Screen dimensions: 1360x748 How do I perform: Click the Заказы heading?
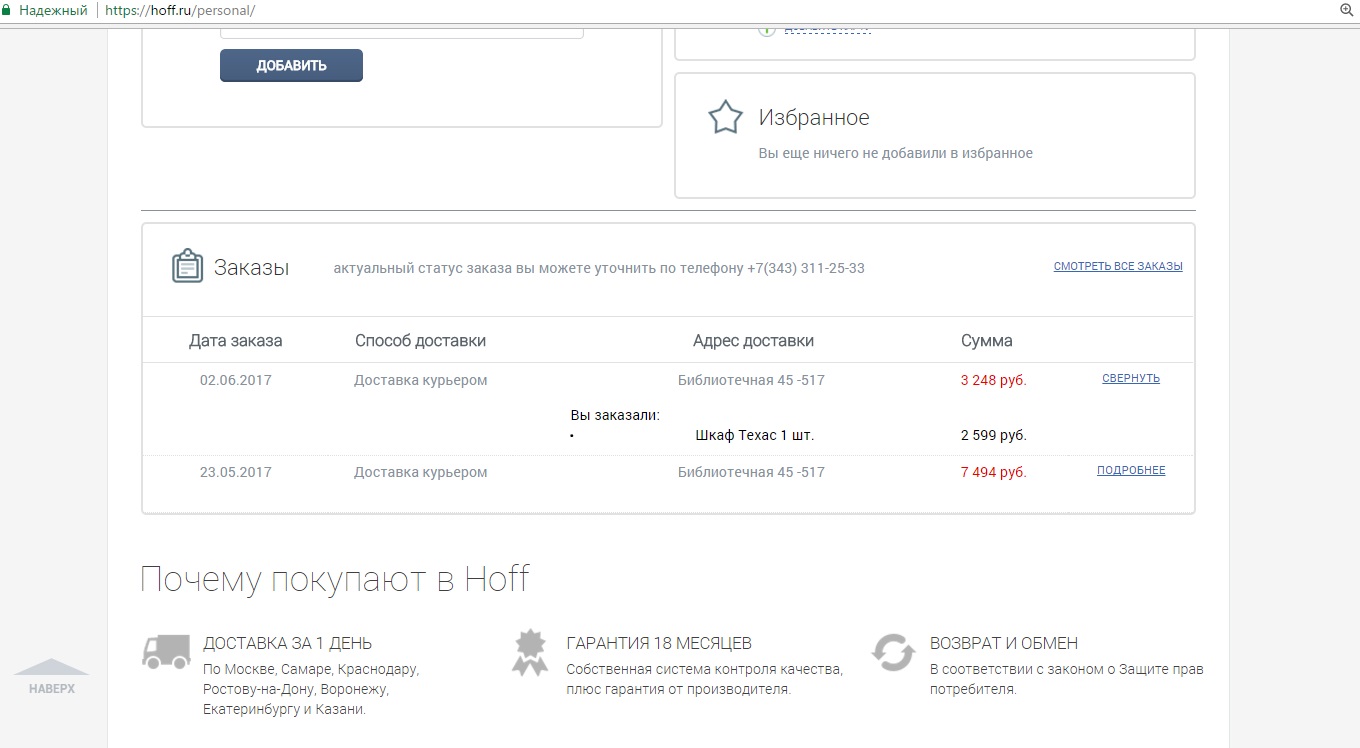coord(251,268)
